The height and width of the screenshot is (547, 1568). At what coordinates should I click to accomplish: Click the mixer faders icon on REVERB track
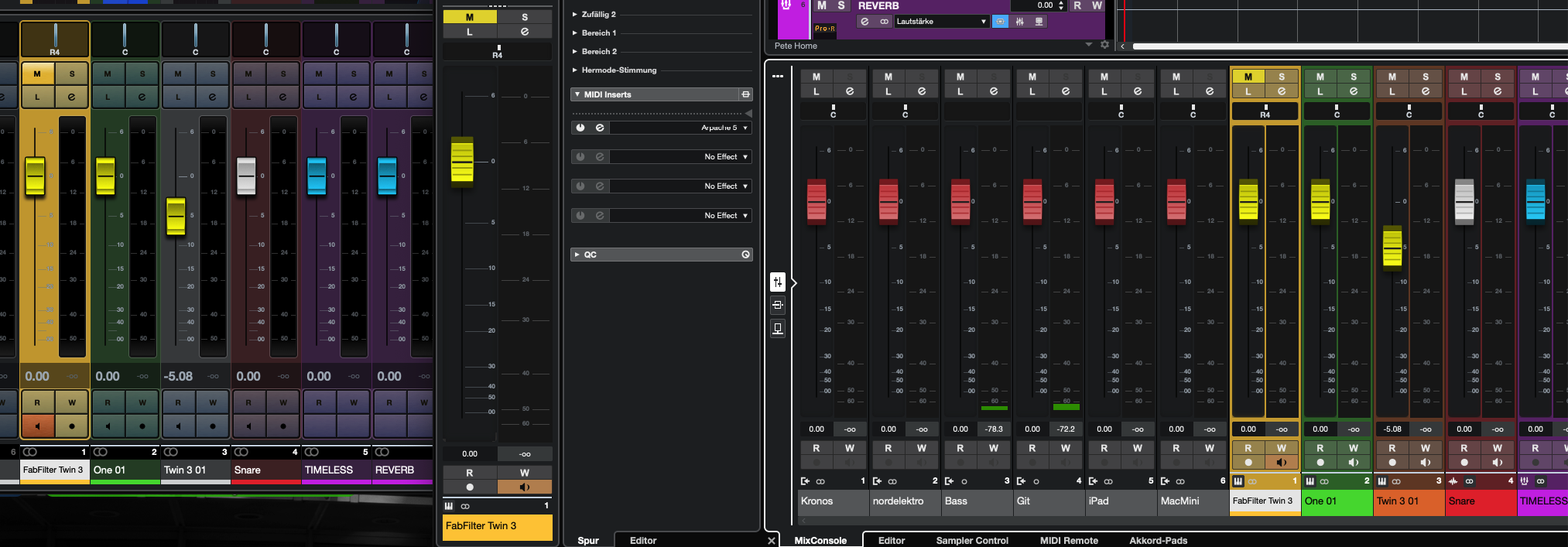click(x=1019, y=22)
